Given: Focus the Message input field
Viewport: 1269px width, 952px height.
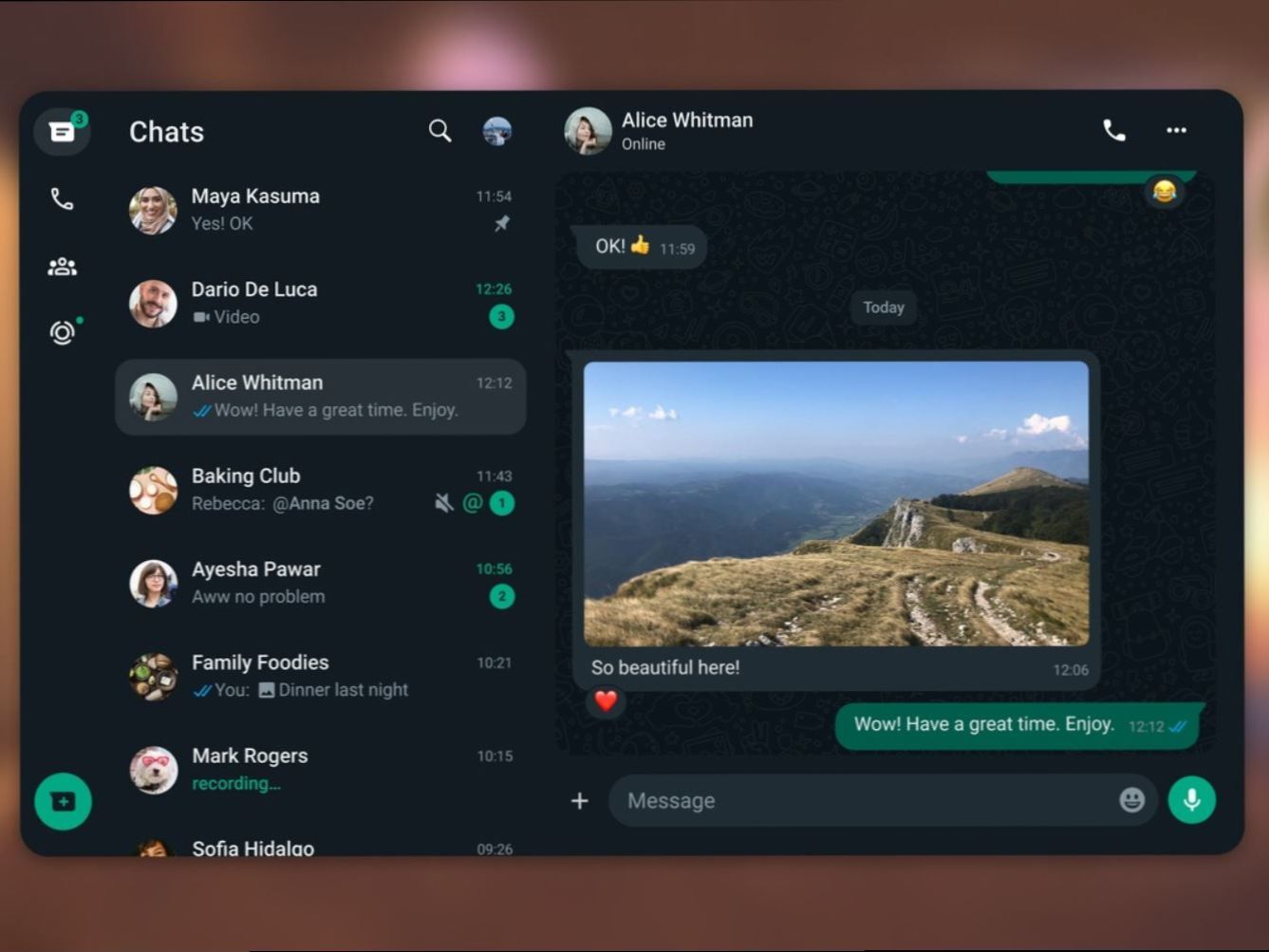Looking at the screenshot, I should tap(883, 800).
